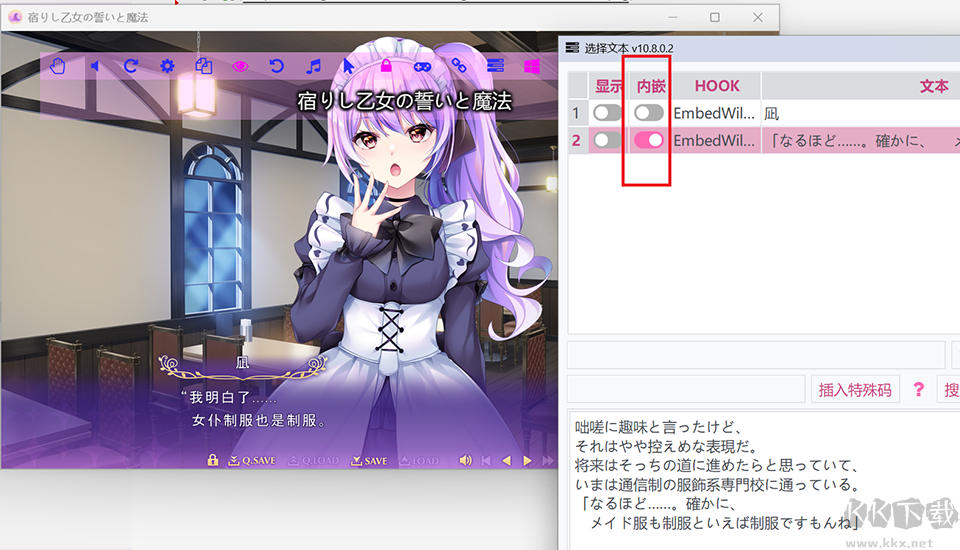Click the pink padlock icon in top toolbar
Screen dimensions: 960x550
pos(386,66)
